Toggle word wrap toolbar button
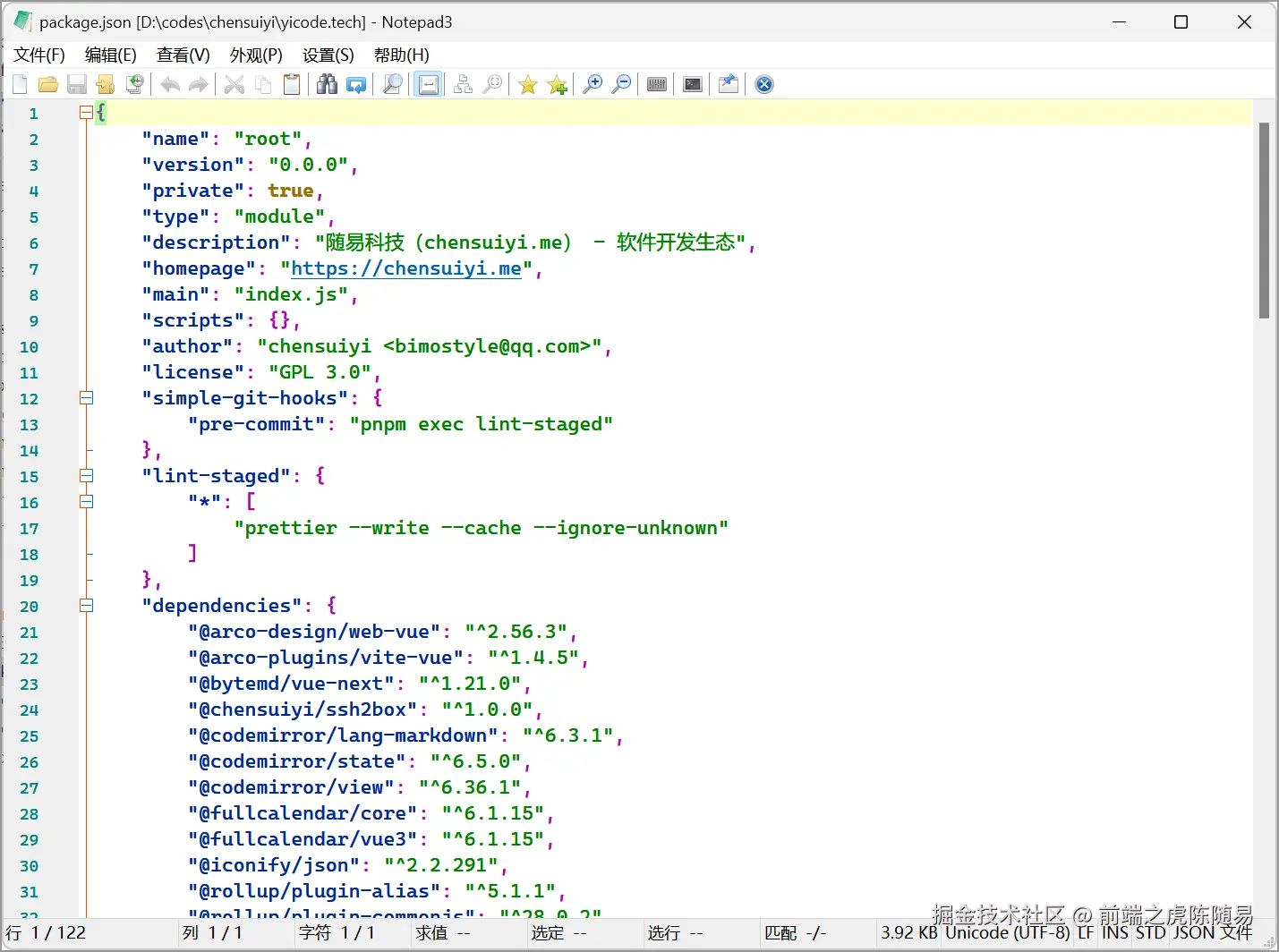The width and height of the screenshot is (1279, 952). 428,84
